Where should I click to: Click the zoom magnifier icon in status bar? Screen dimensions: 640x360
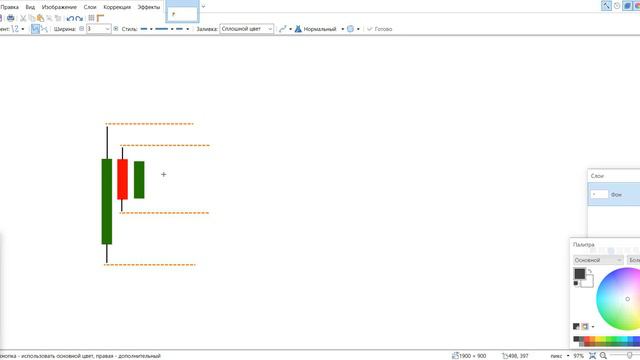603,356
